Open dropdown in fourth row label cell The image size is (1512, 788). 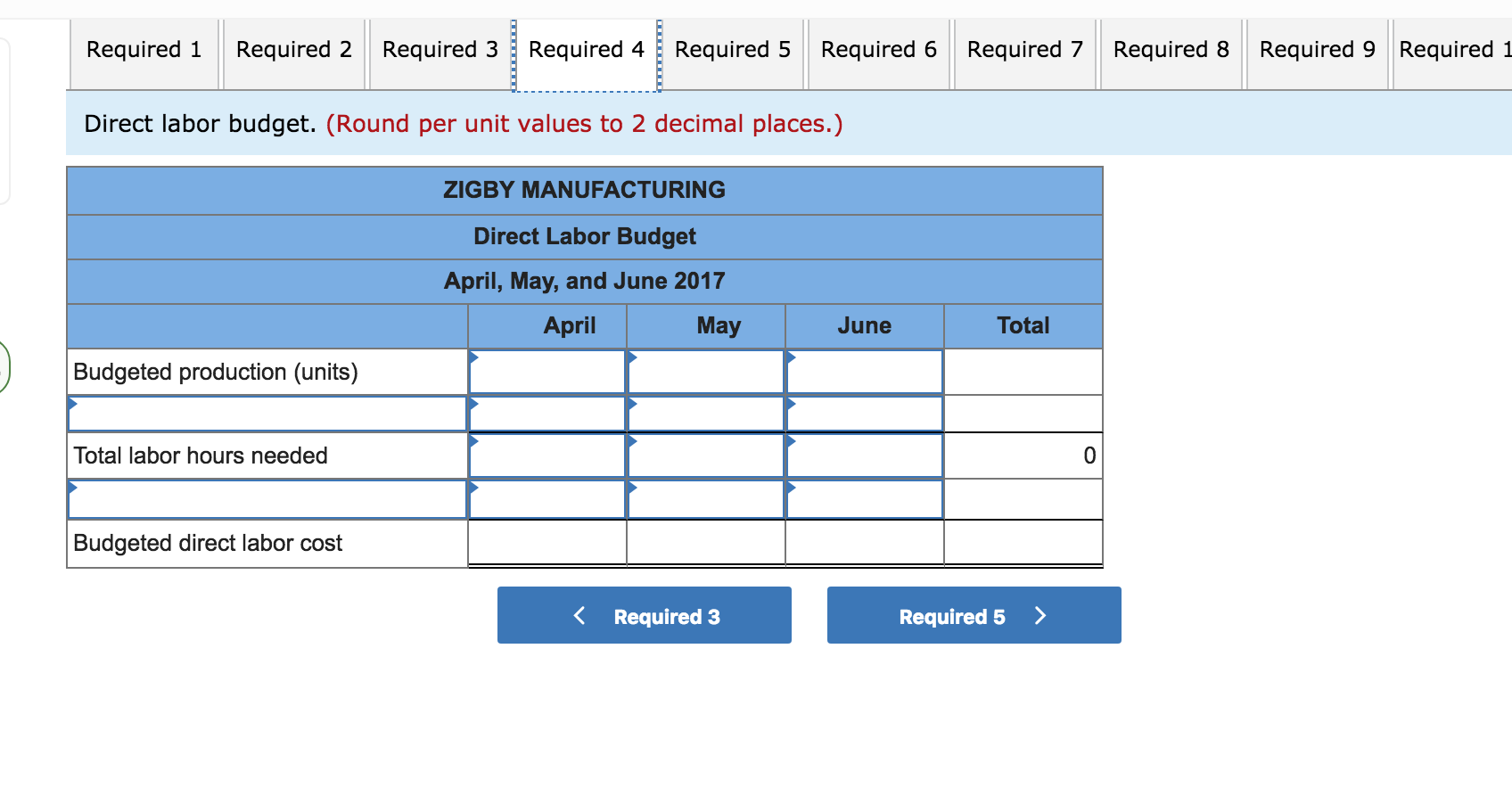coord(74,487)
